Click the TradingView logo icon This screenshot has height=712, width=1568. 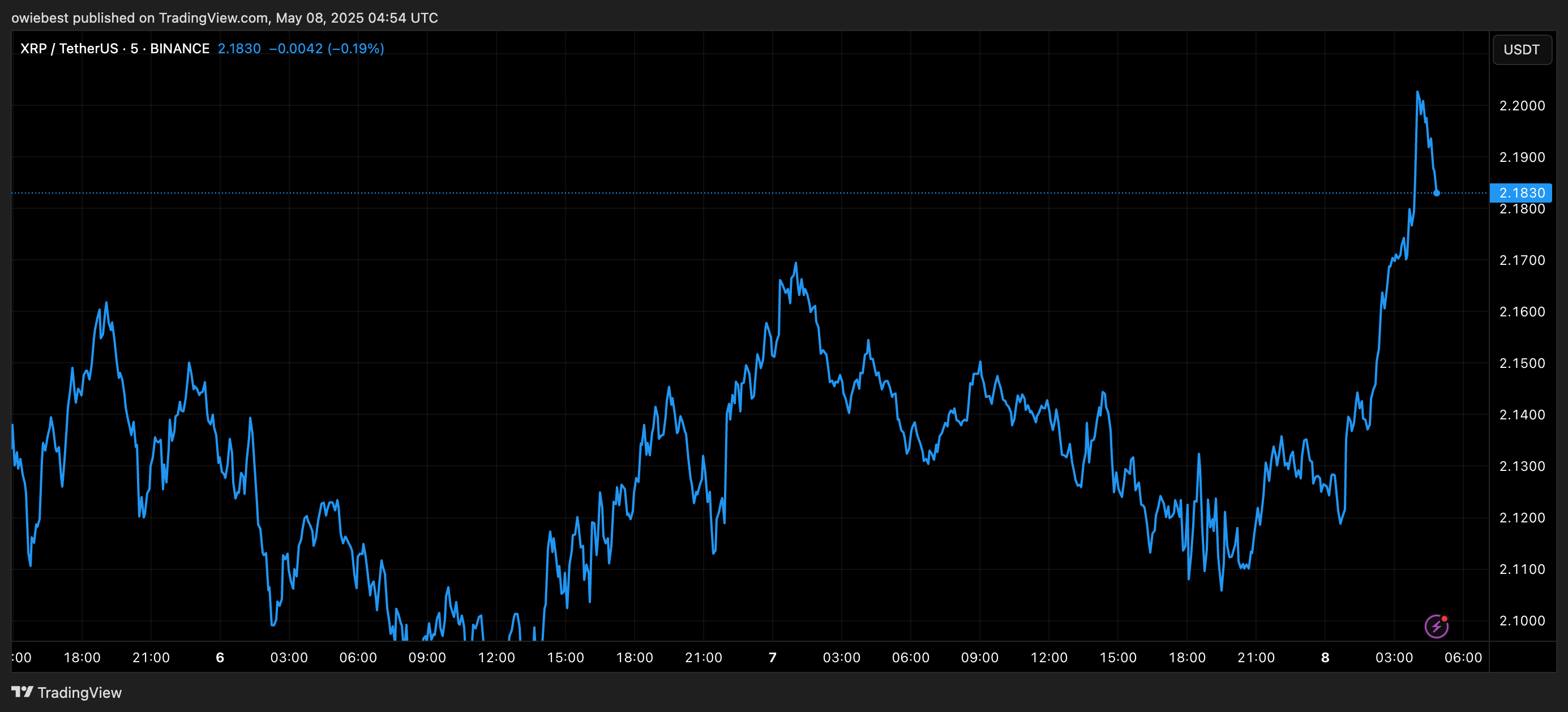[23, 692]
